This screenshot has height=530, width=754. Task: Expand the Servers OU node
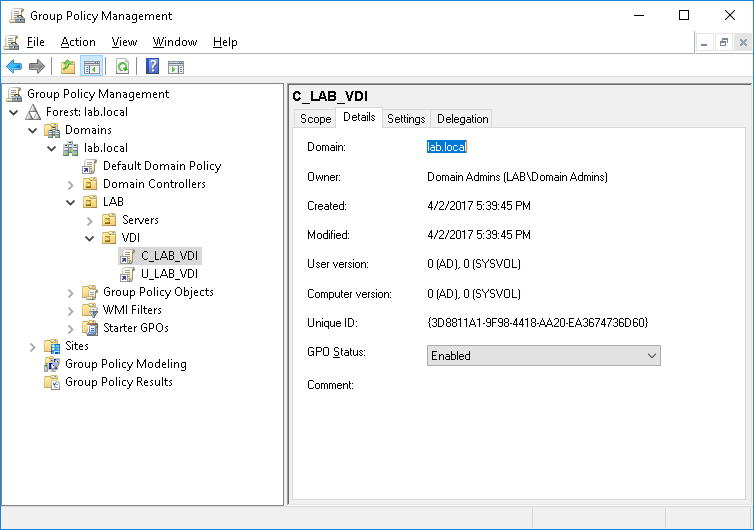[x=89, y=220]
